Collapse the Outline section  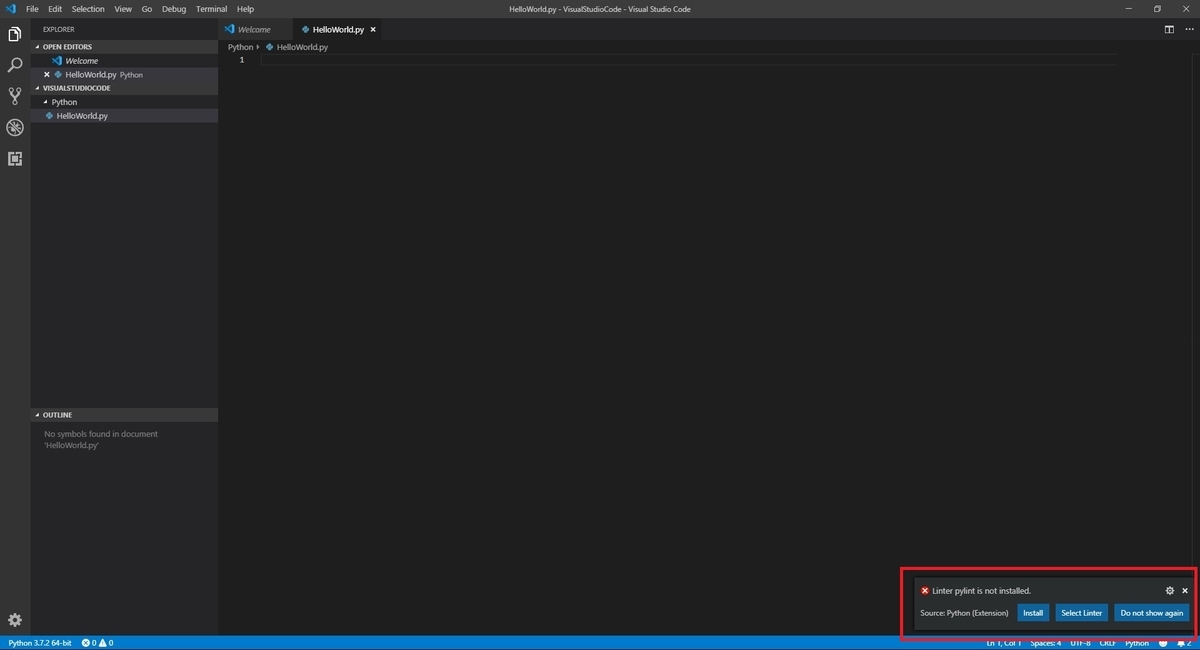coord(124,415)
